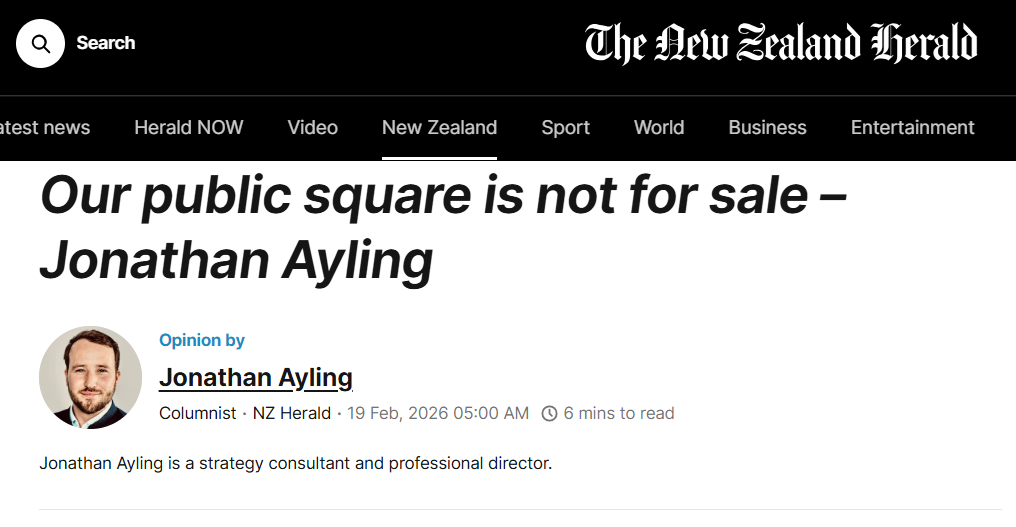The height and width of the screenshot is (527, 1016).
Task: Click the "6 mins to read" text
Action: 619,413
